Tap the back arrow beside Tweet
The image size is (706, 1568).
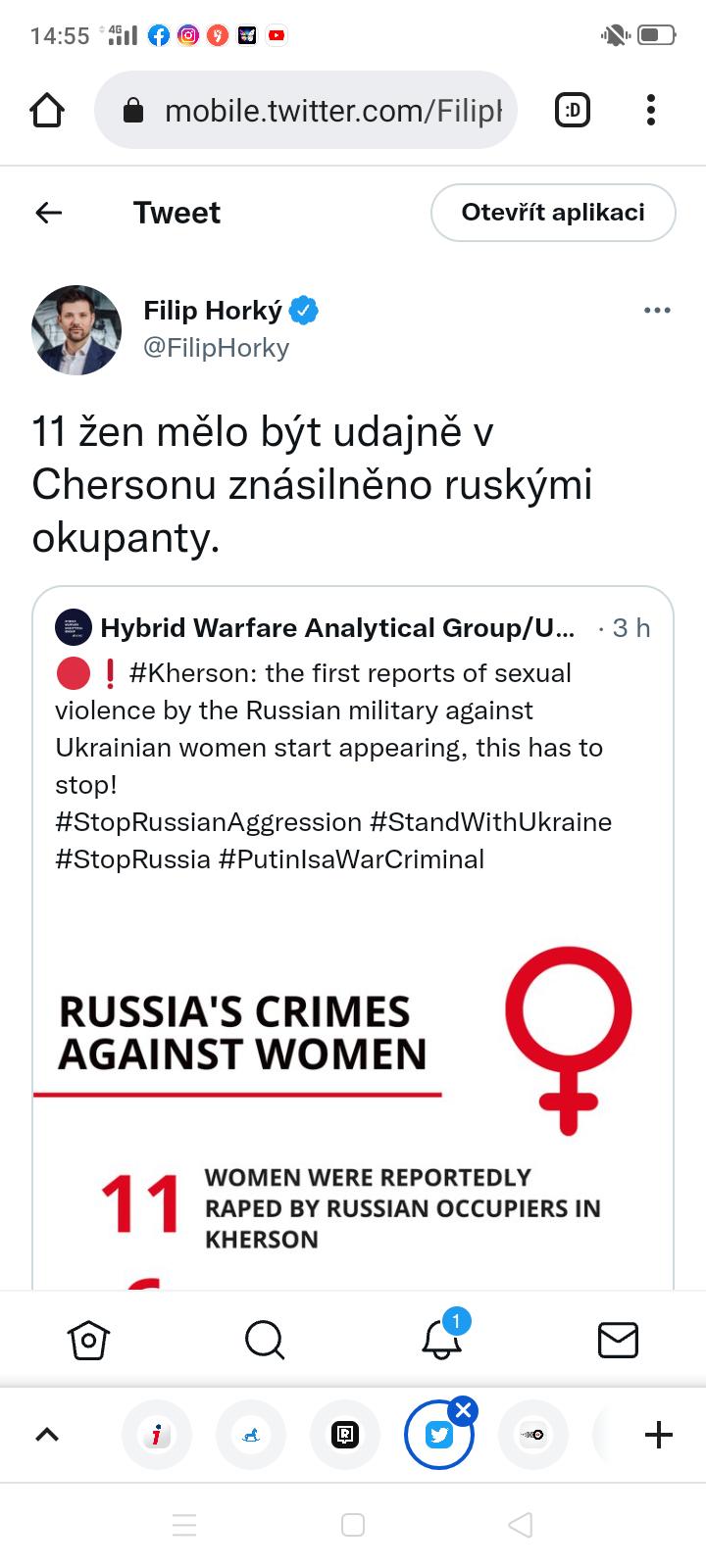click(x=49, y=213)
